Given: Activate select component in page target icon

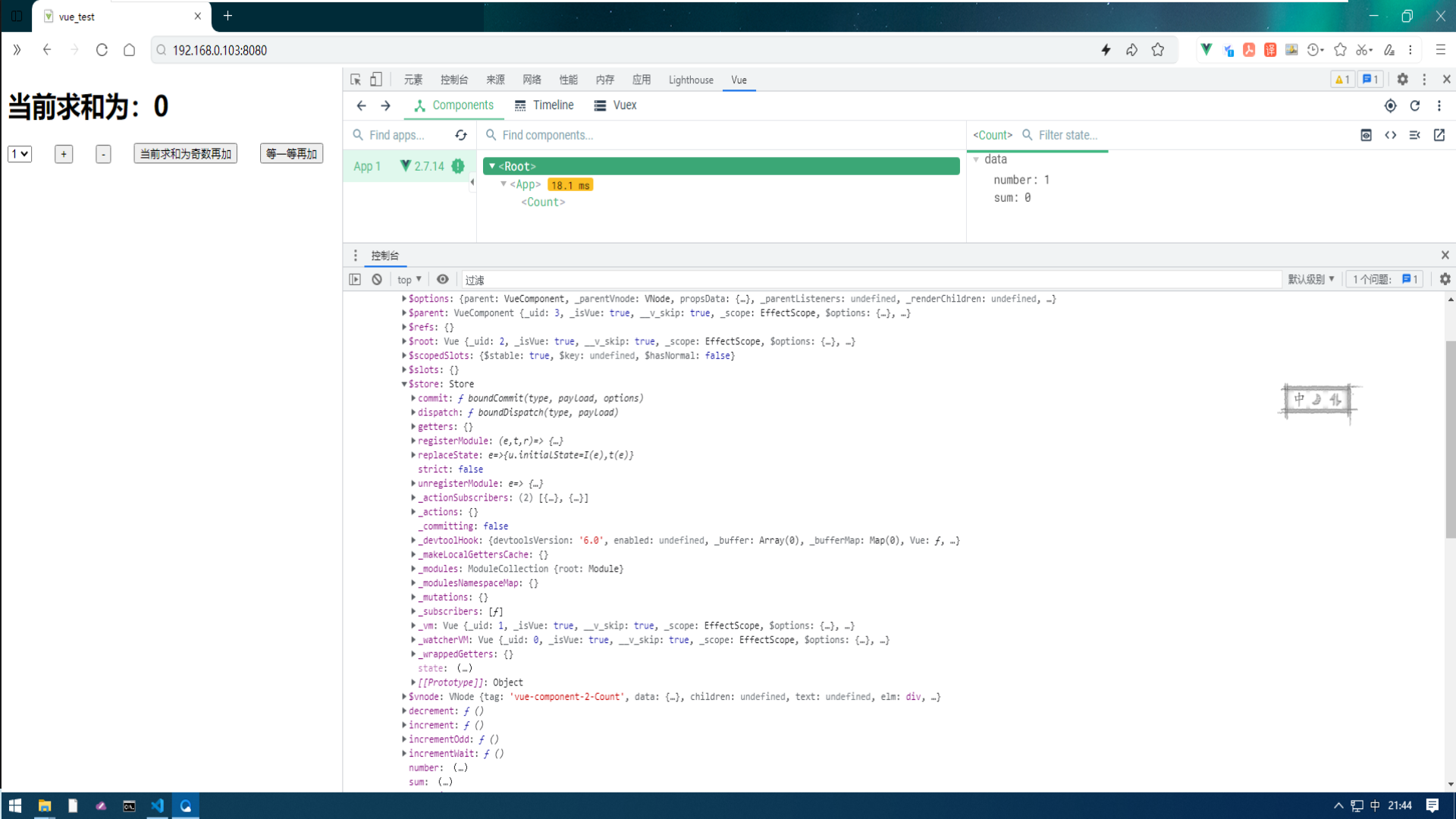Looking at the screenshot, I should point(1390,105).
